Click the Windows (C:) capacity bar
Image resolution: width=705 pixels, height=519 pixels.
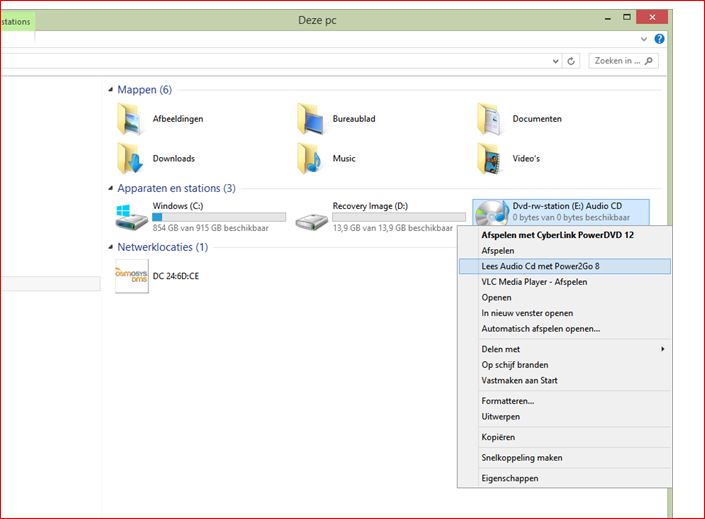(x=219, y=217)
